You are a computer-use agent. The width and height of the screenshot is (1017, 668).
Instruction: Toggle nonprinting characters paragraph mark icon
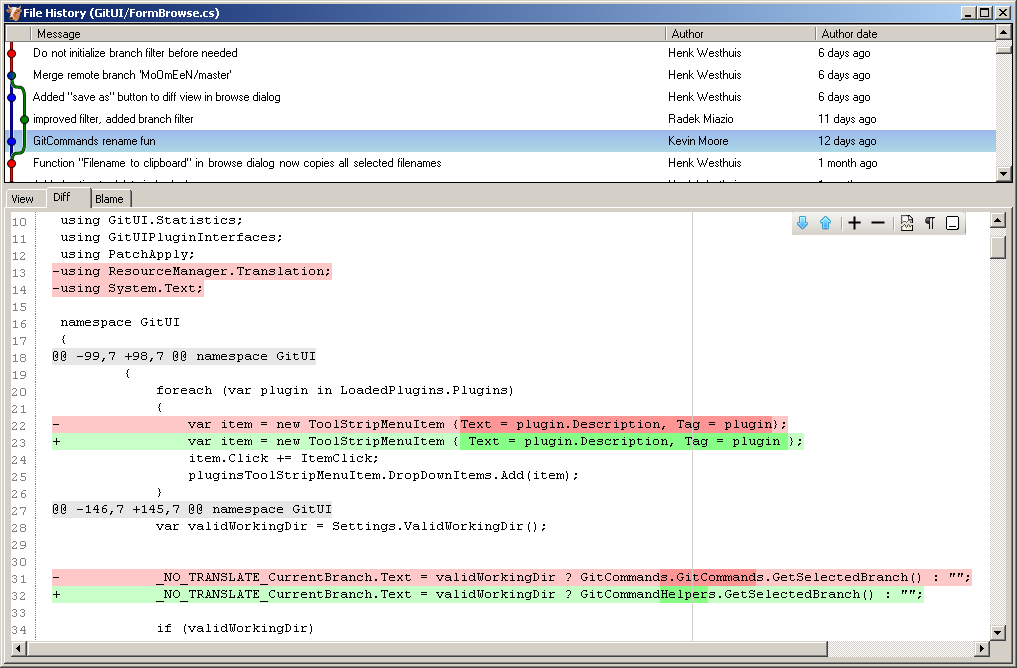(x=930, y=223)
